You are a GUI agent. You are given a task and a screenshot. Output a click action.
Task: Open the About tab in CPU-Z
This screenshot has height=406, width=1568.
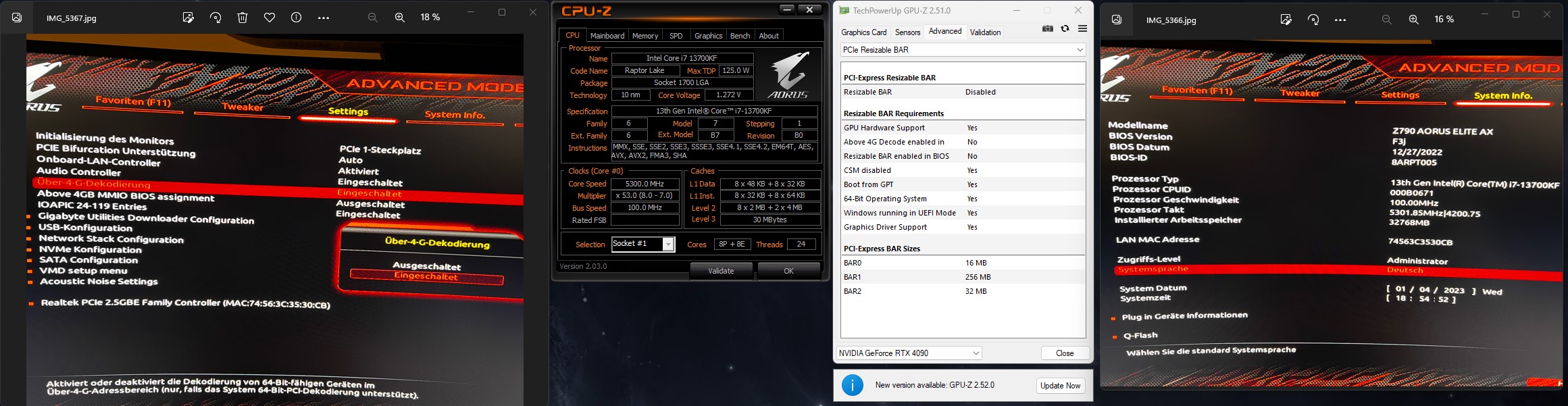[769, 36]
